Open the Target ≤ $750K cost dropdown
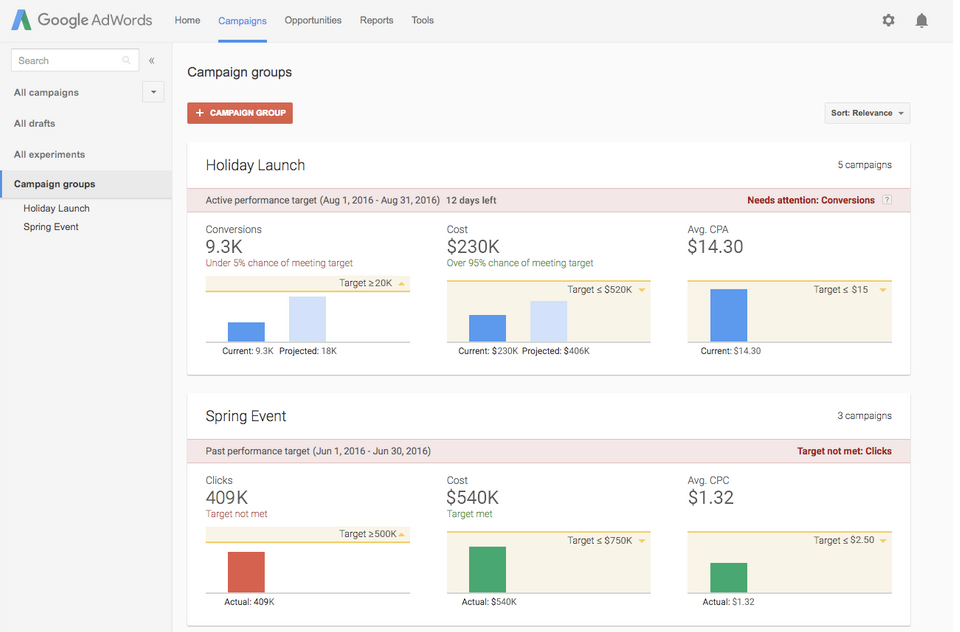Image resolution: width=960 pixels, height=632 pixels. point(642,539)
